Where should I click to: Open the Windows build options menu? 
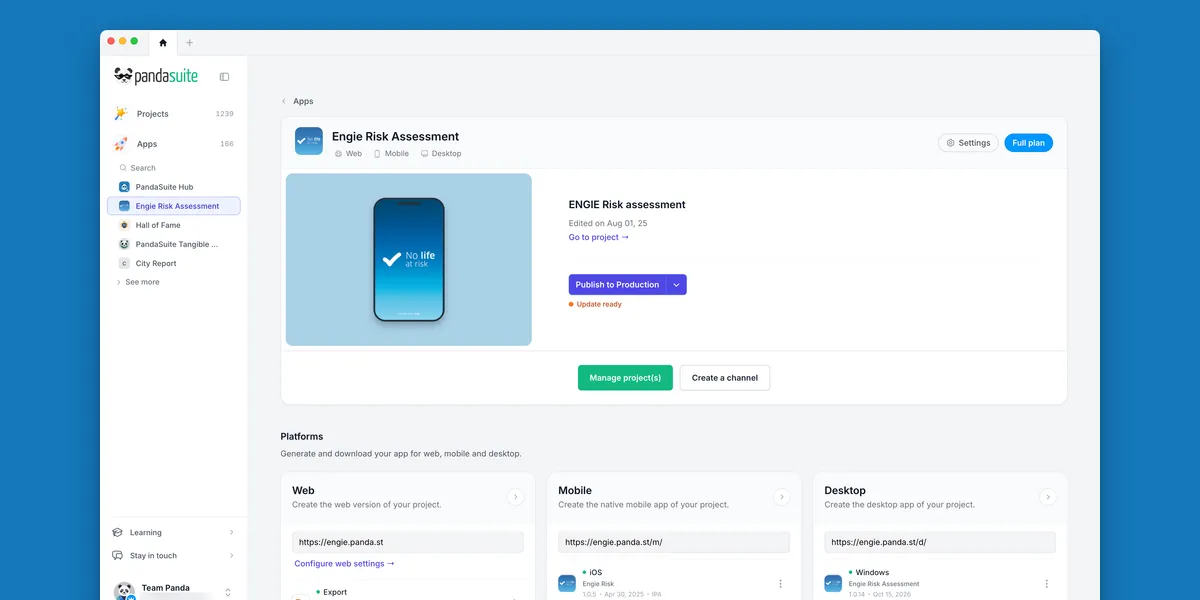click(1046, 583)
